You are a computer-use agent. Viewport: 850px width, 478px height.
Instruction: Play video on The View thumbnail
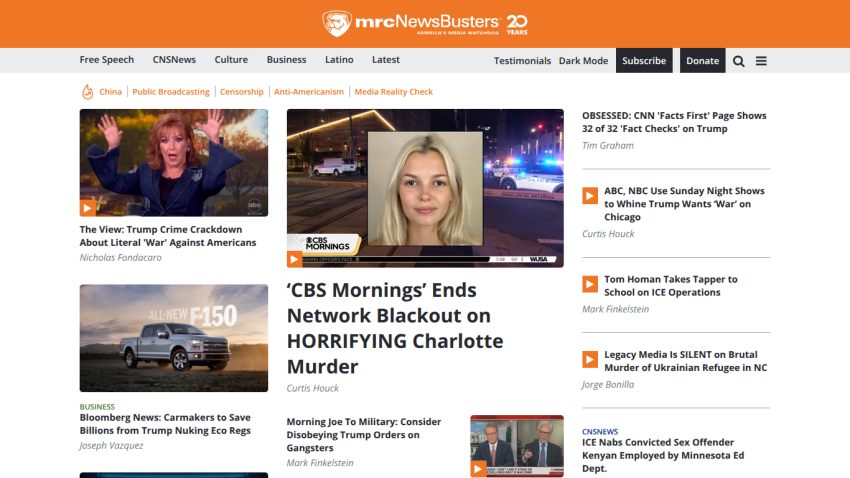pos(87,208)
